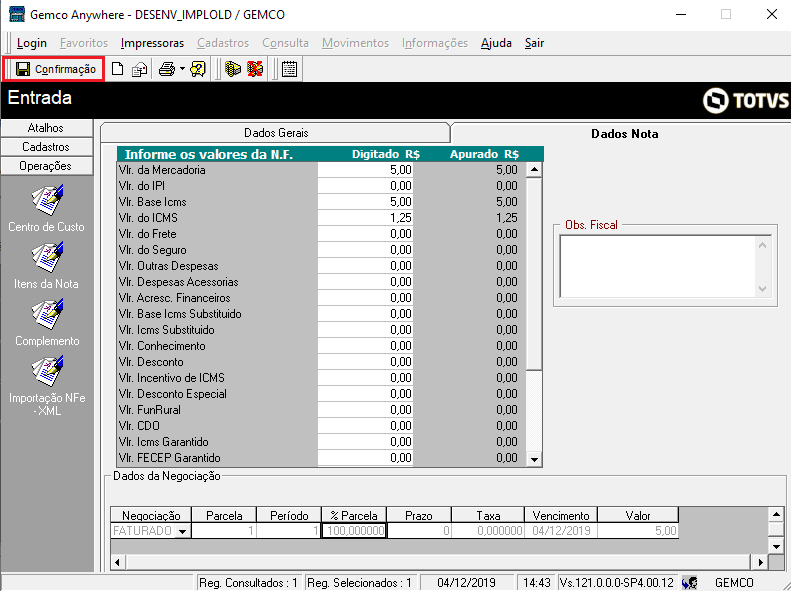The width and height of the screenshot is (791, 591).
Task: Click negotiation grid scroll down arrow
Action: pyautogui.click(x=776, y=546)
